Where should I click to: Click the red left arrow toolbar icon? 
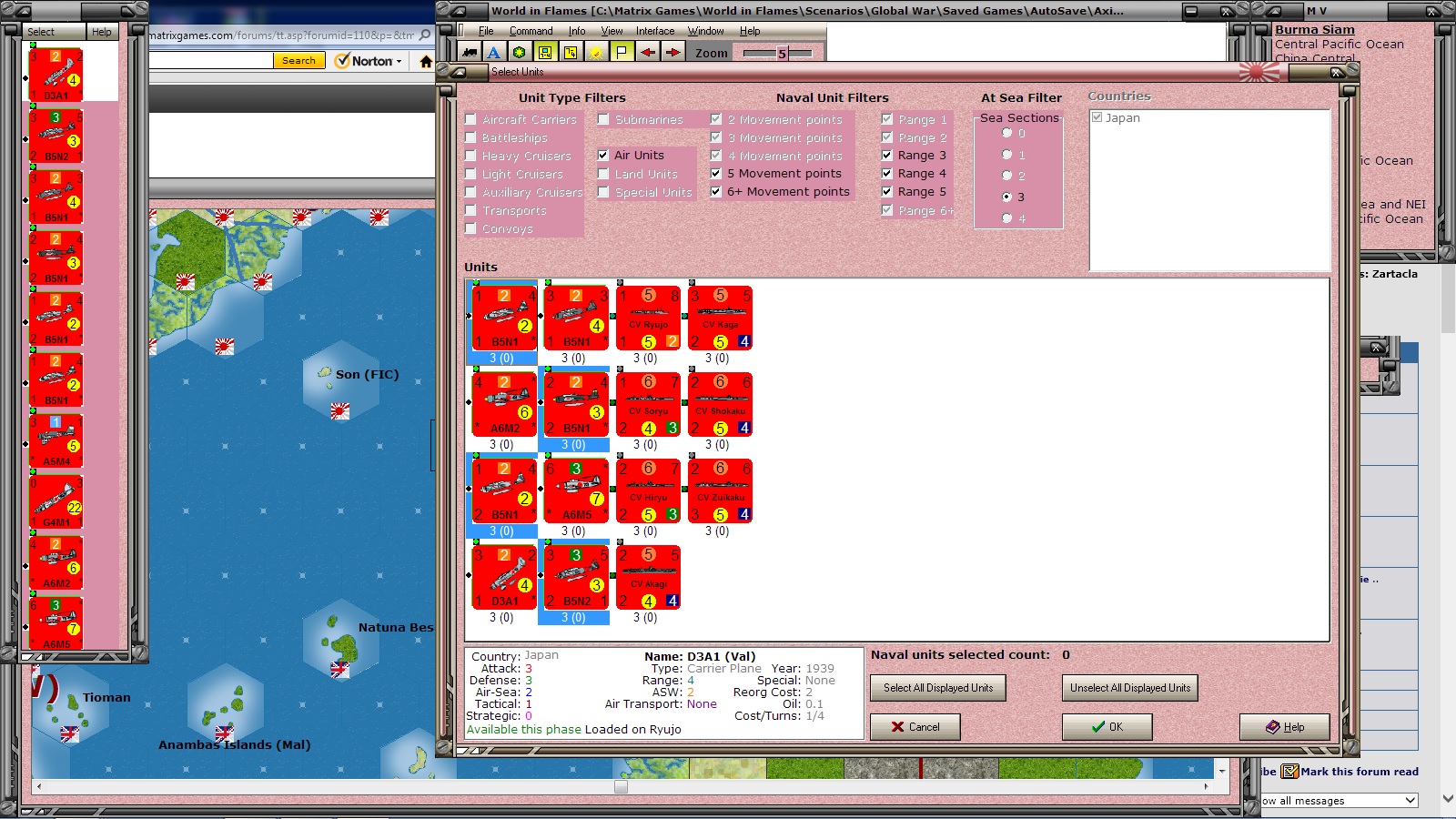647,52
